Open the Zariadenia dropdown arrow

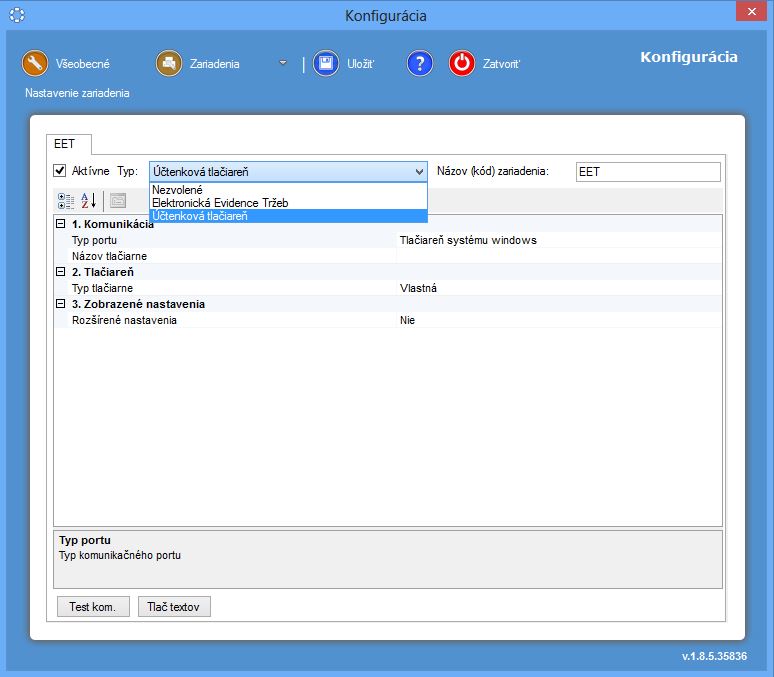coord(283,63)
